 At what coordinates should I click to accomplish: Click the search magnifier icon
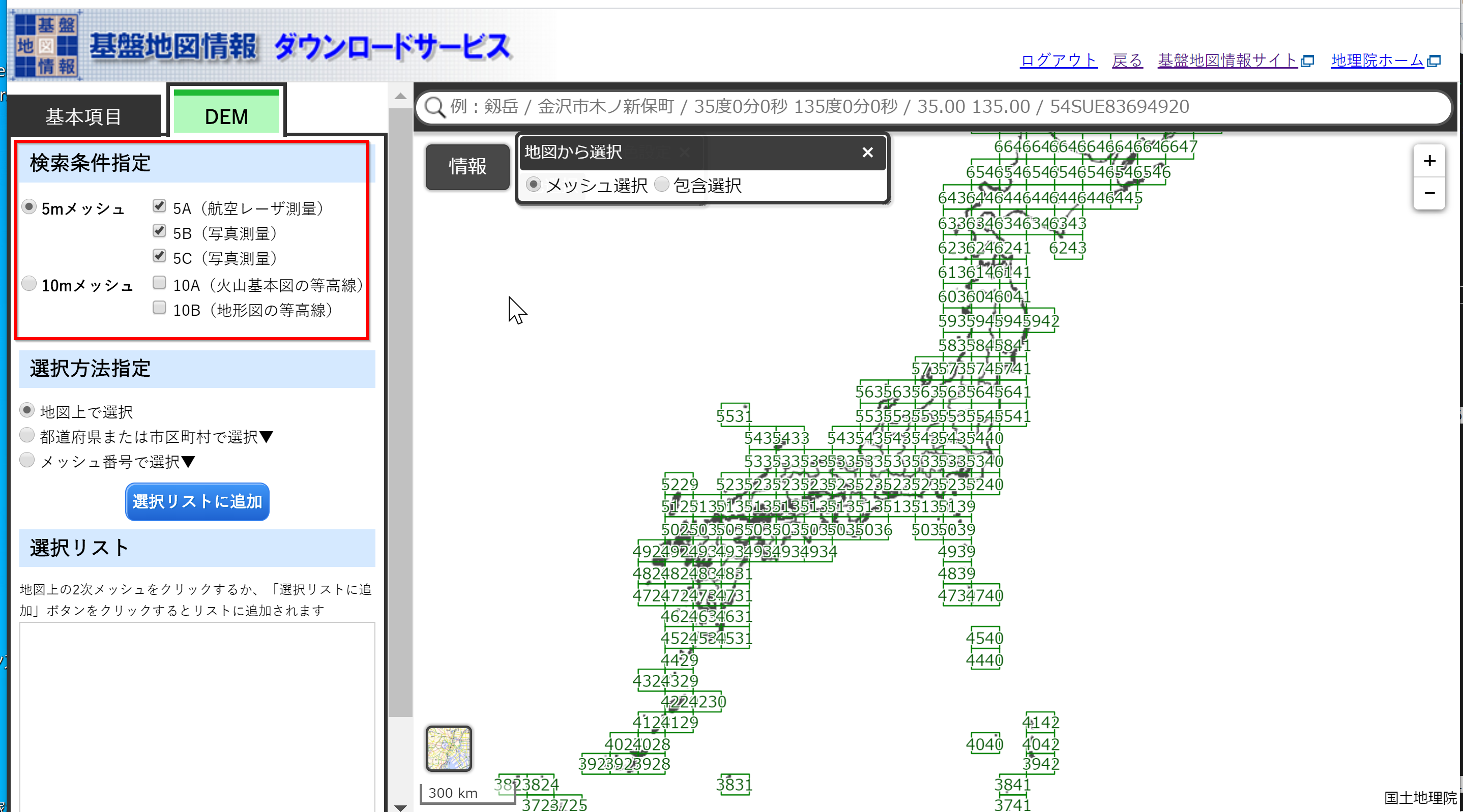pos(435,107)
